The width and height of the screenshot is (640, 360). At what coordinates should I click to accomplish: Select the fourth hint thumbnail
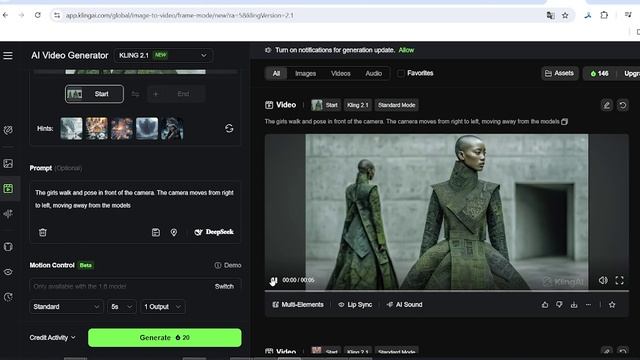[x=147, y=129]
